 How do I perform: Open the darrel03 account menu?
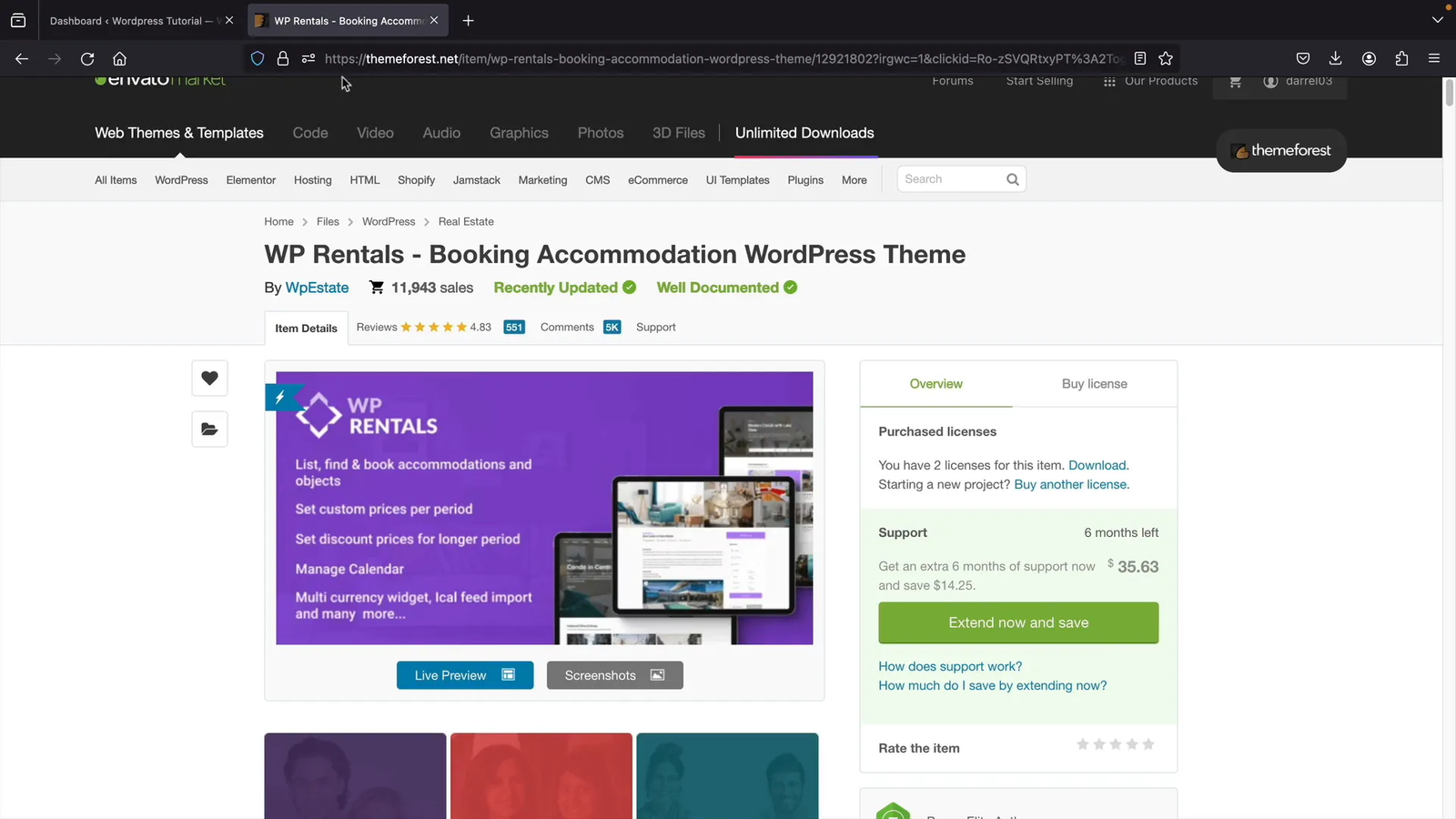1299,81
